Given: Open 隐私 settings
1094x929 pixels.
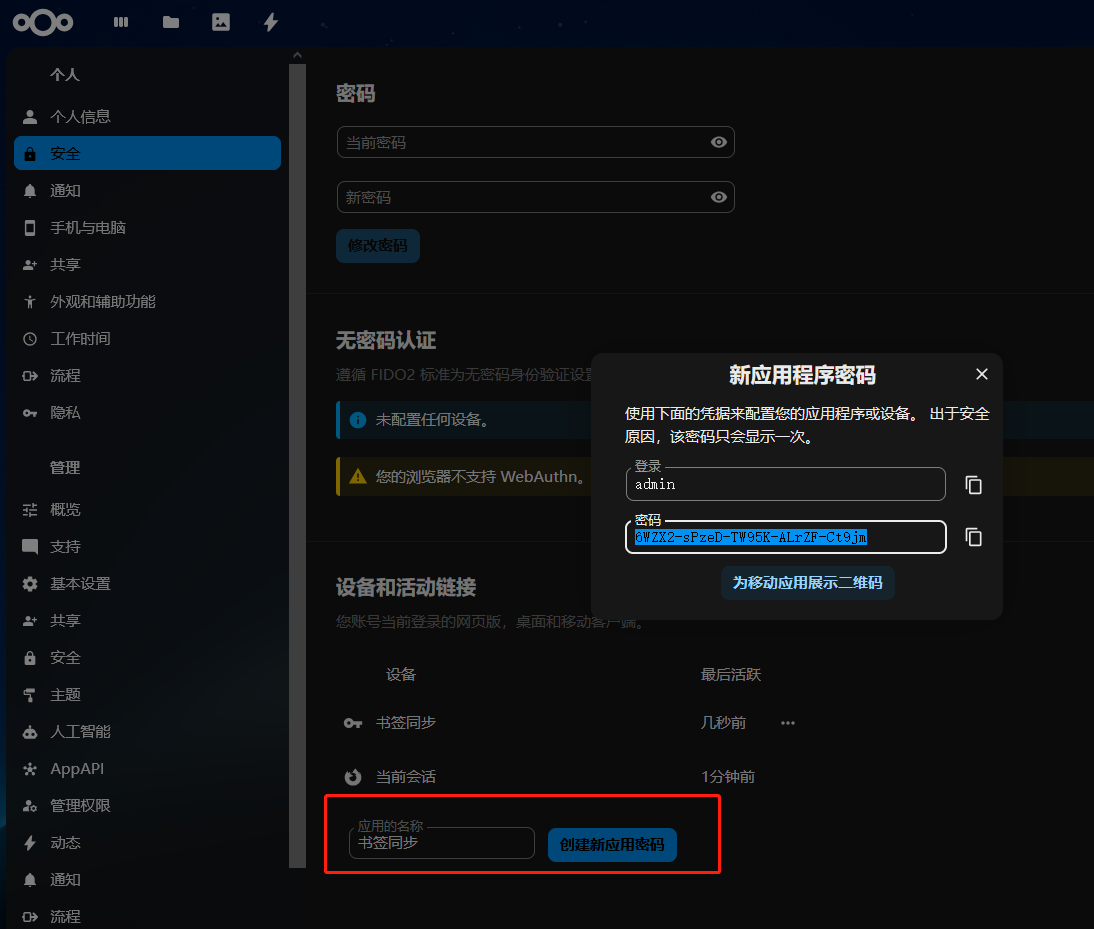Looking at the screenshot, I should point(147,412).
